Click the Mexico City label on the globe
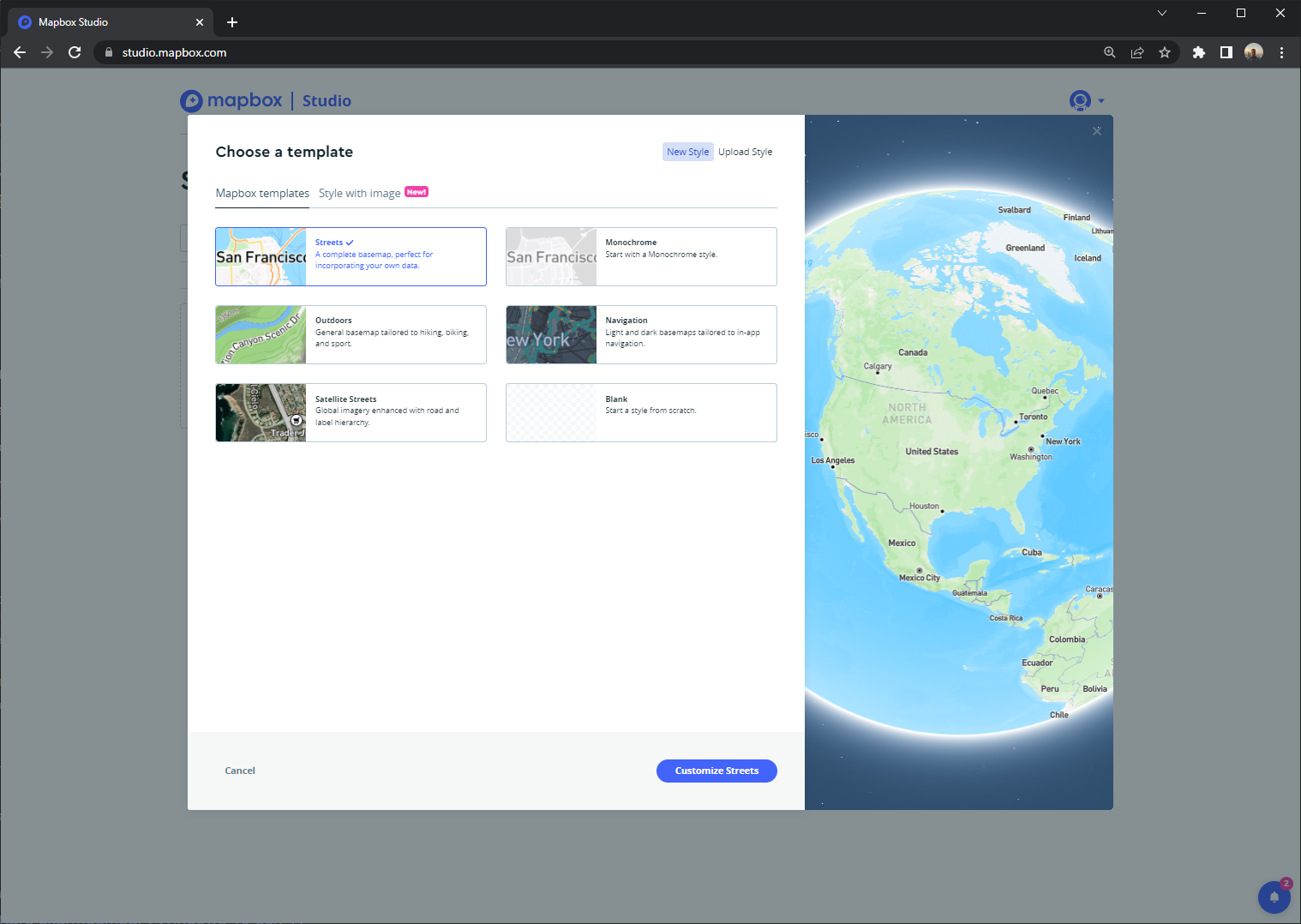Screen dimensions: 1301x924 pos(919,578)
